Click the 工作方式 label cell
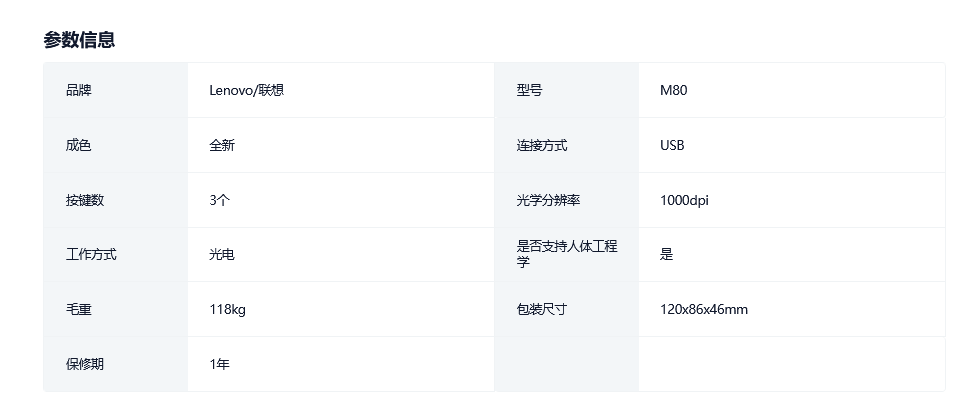The width and height of the screenshot is (969, 418). click(x=91, y=254)
